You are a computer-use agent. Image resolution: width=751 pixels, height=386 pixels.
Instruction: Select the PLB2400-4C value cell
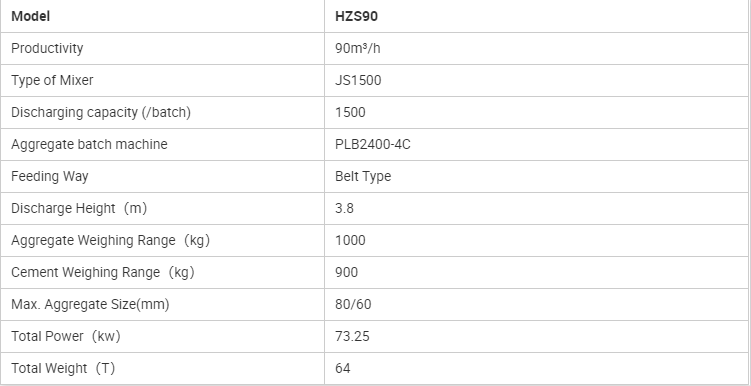[536, 144]
